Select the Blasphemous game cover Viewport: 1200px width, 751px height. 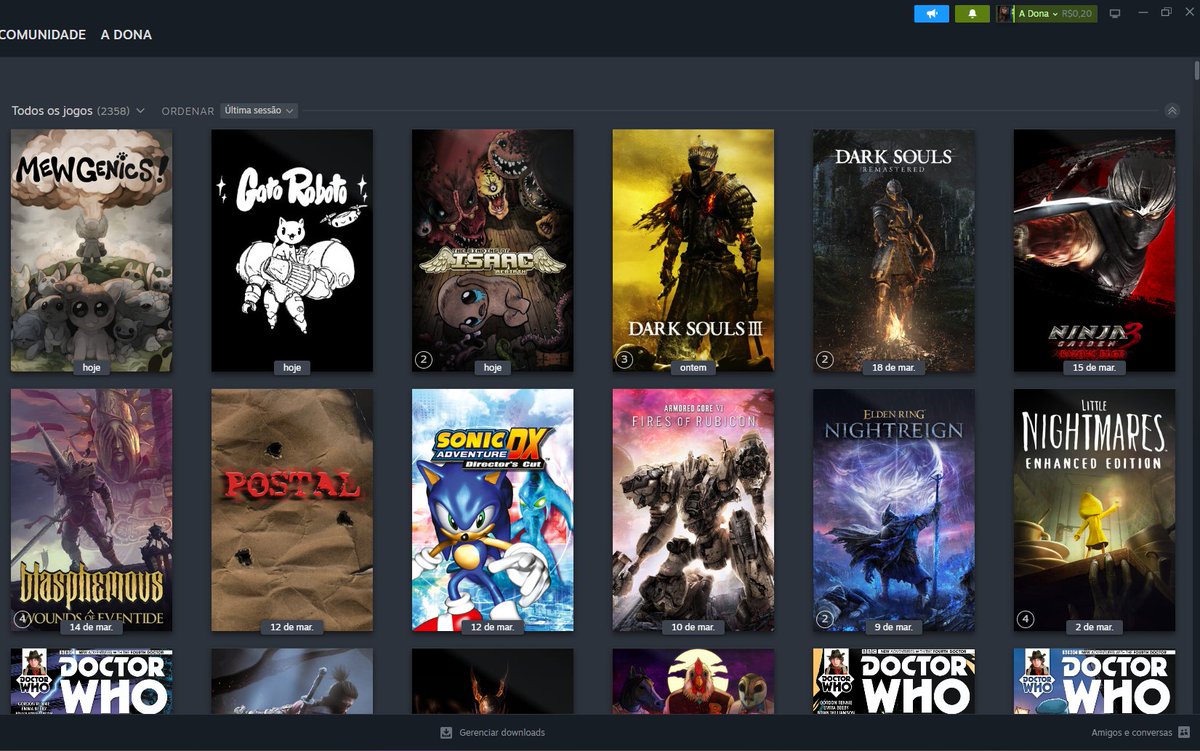click(x=91, y=510)
